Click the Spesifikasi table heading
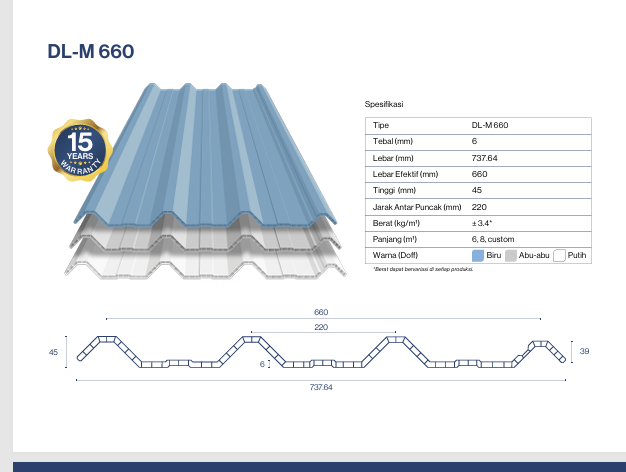 tap(384, 104)
